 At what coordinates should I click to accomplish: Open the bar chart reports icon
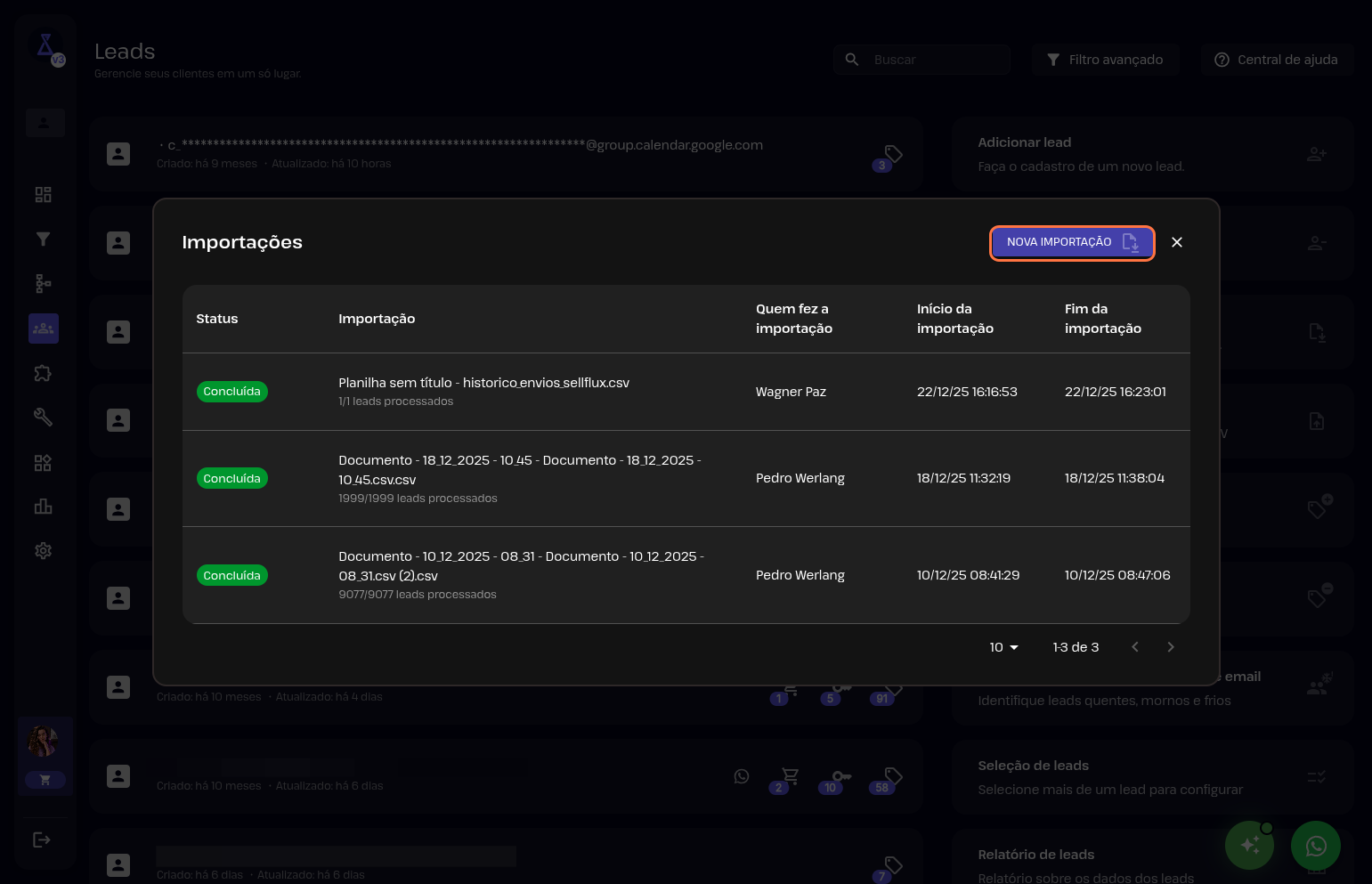(x=43, y=507)
